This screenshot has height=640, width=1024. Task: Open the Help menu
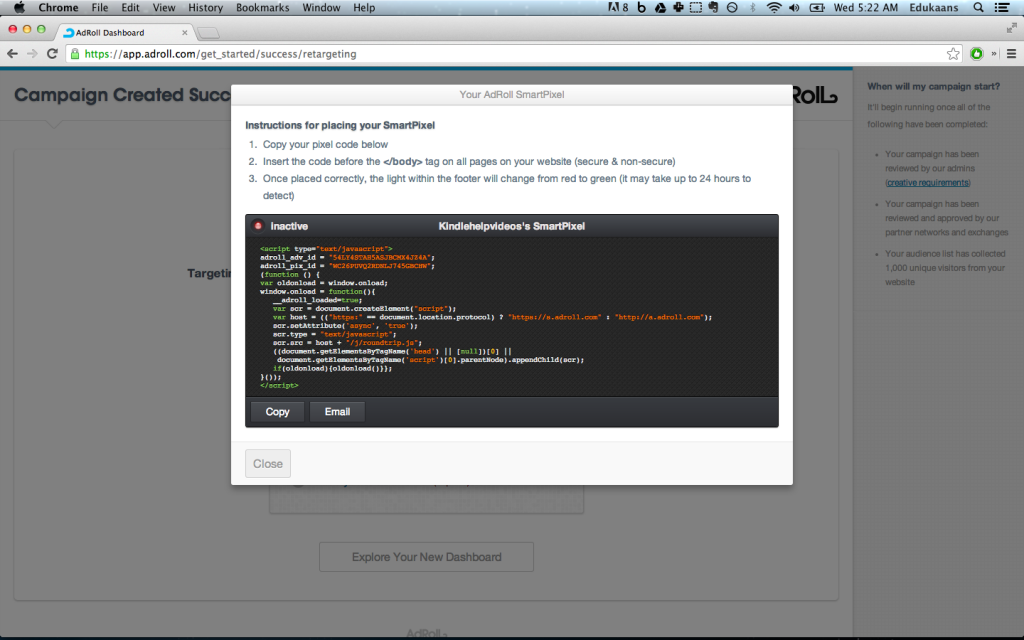[364, 8]
